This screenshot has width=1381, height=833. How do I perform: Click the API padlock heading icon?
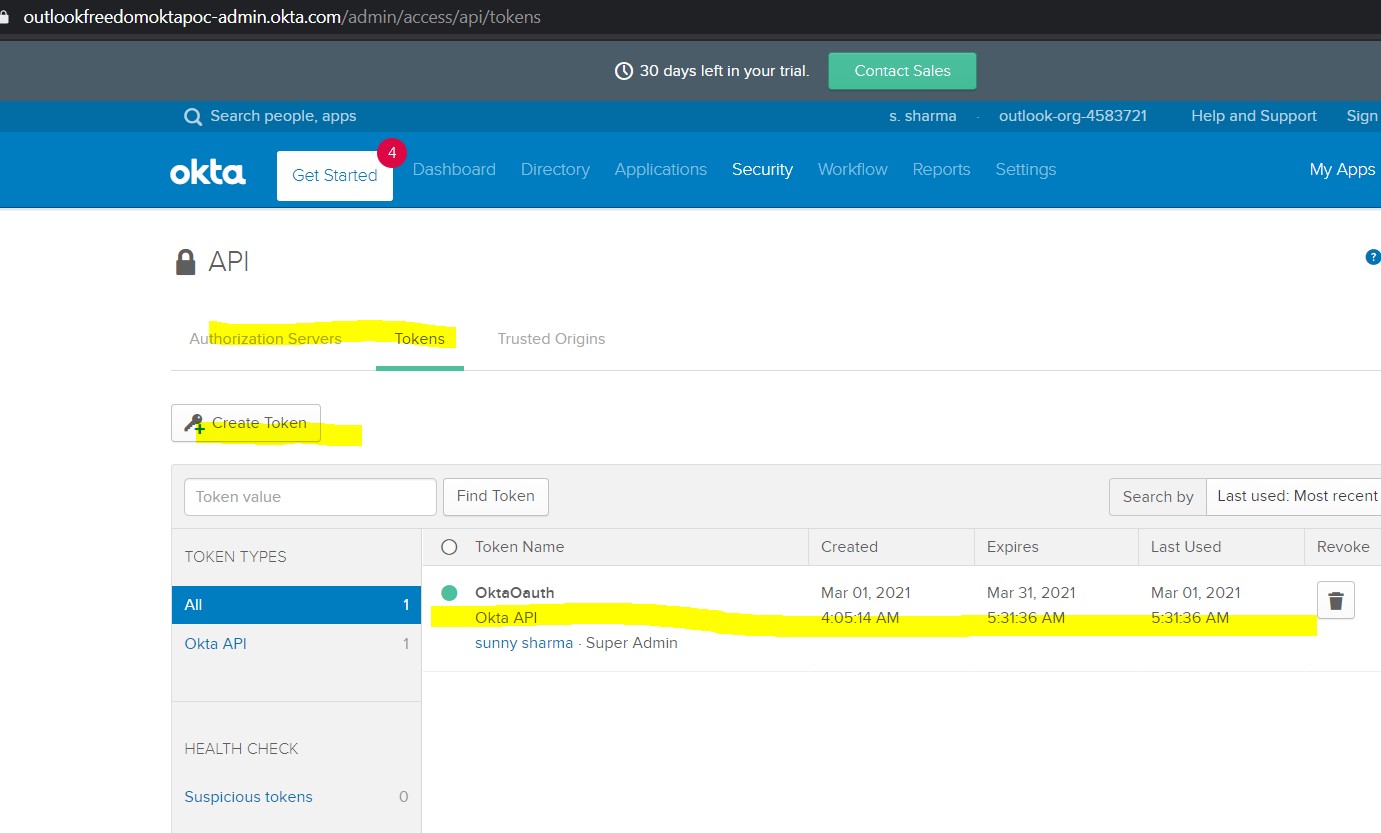pyautogui.click(x=185, y=262)
